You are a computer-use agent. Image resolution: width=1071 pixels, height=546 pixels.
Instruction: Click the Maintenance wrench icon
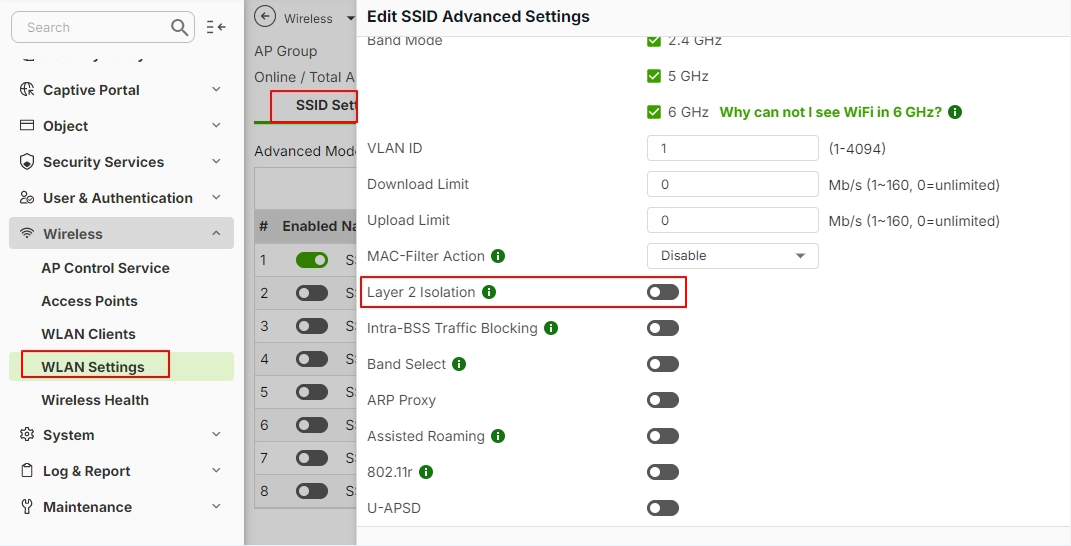(x=27, y=506)
